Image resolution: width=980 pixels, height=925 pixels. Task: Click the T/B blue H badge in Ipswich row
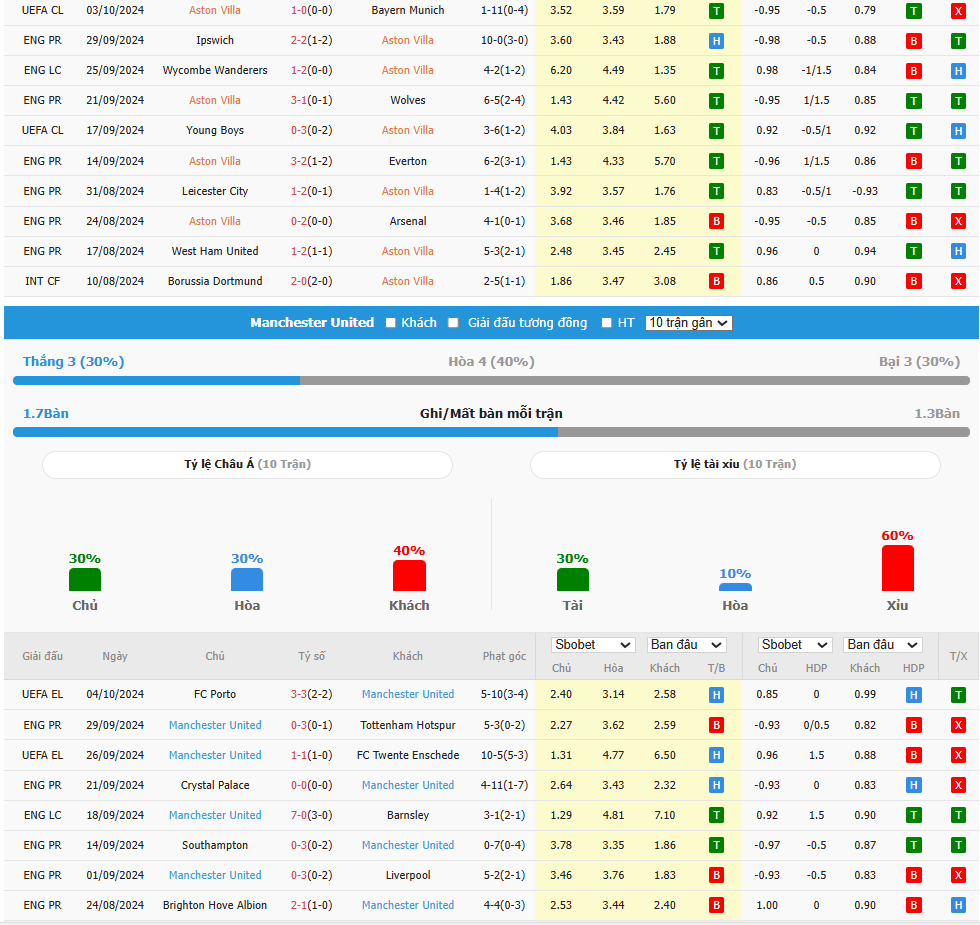pos(716,41)
